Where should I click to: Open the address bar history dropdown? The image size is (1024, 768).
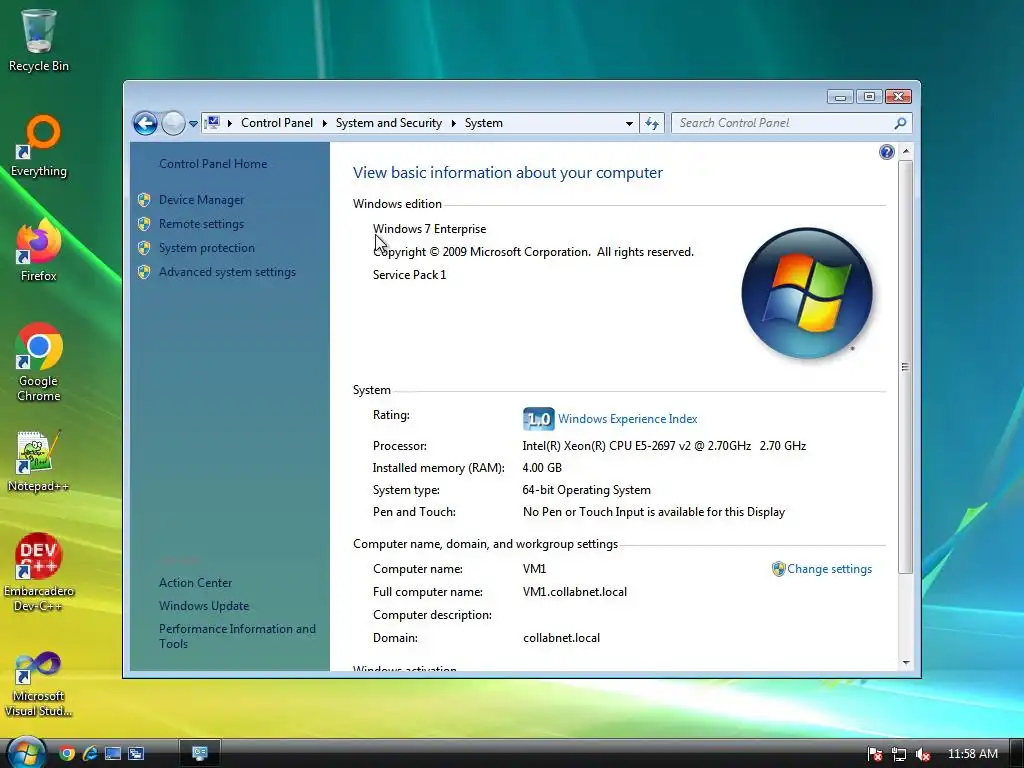coord(629,123)
